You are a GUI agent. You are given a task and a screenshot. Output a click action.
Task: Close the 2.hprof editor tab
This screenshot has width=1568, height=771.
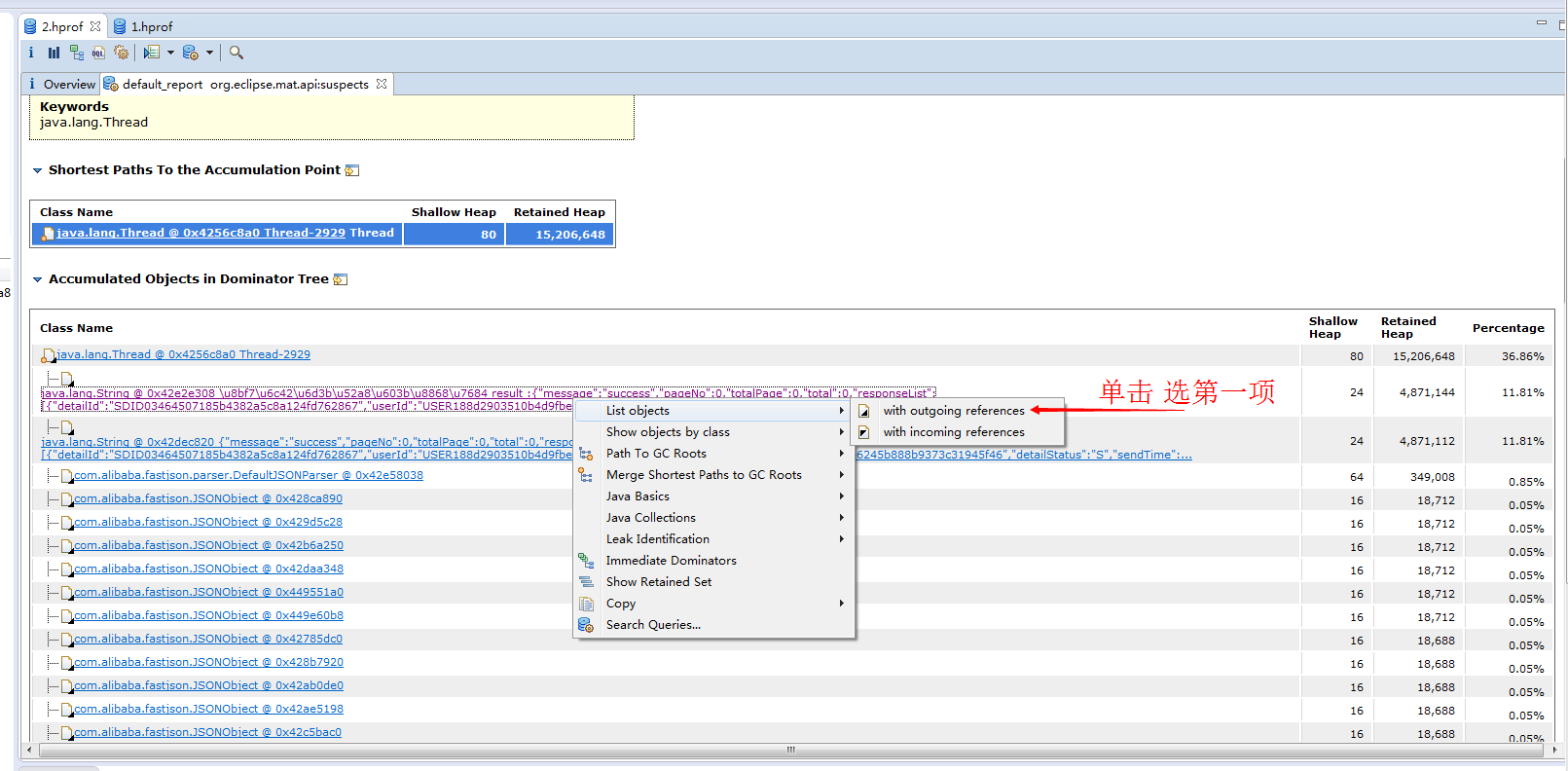click(x=95, y=26)
